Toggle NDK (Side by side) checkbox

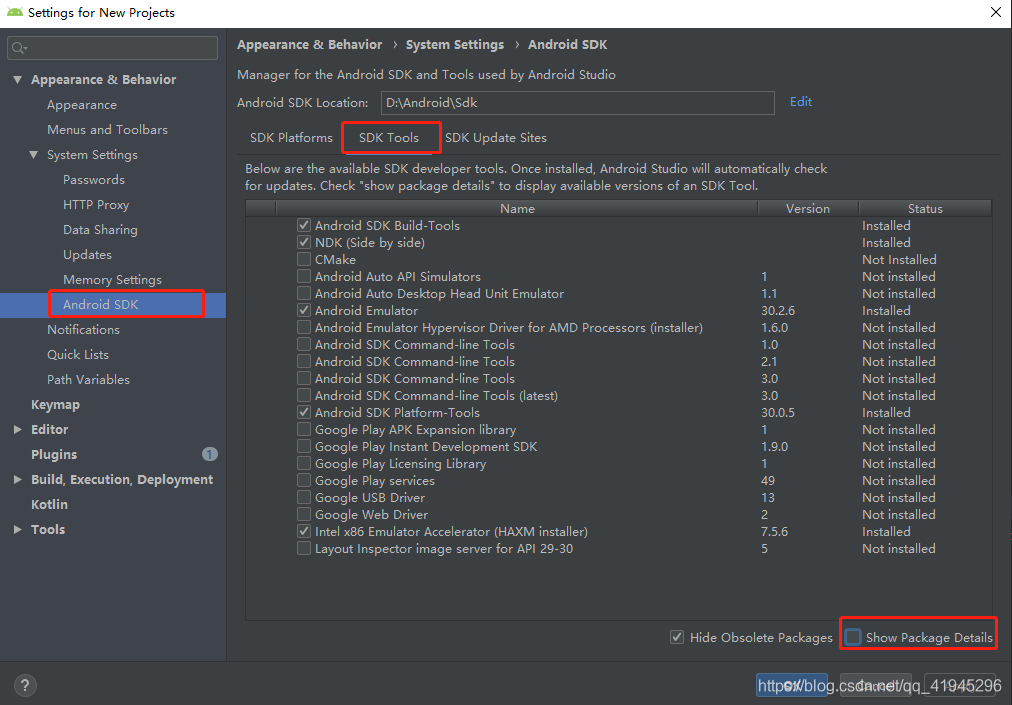[x=303, y=242]
